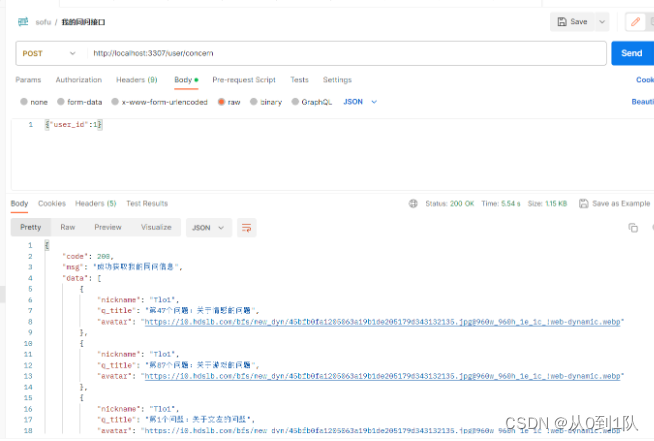Click the Time: 5.54 s text
This screenshot has height=441, width=654.
501,204
